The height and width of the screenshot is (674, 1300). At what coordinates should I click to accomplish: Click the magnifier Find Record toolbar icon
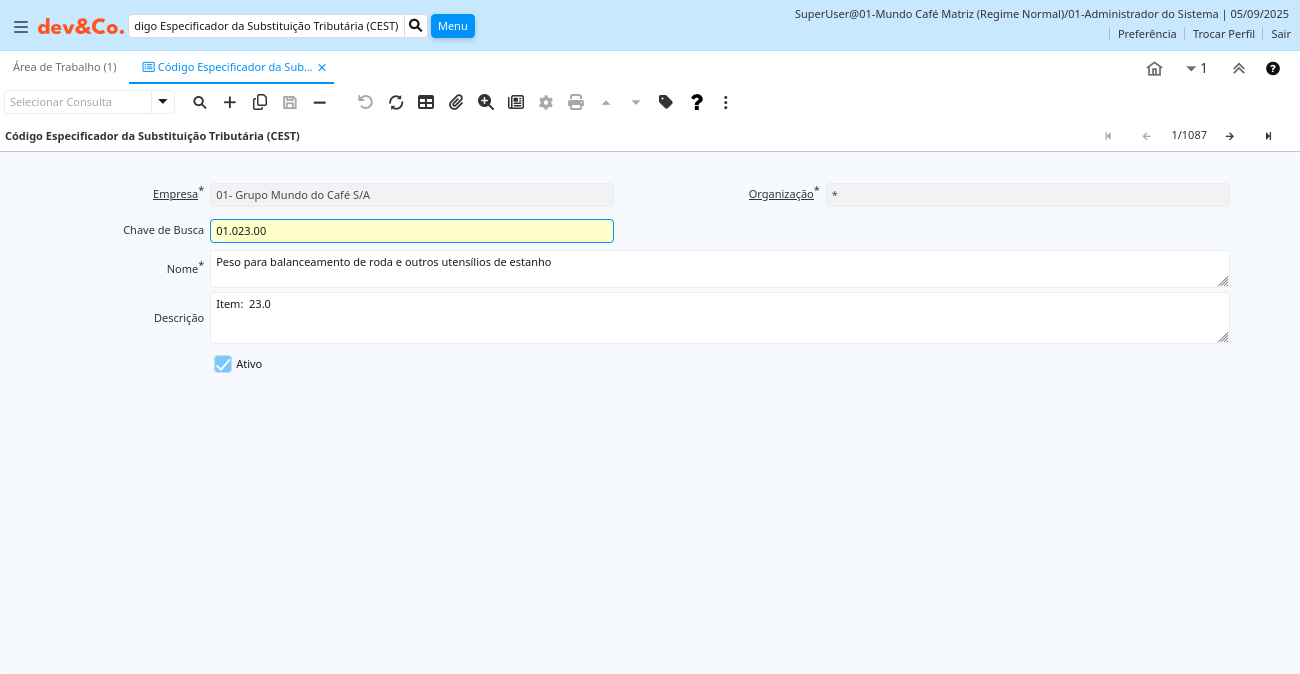(x=200, y=102)
